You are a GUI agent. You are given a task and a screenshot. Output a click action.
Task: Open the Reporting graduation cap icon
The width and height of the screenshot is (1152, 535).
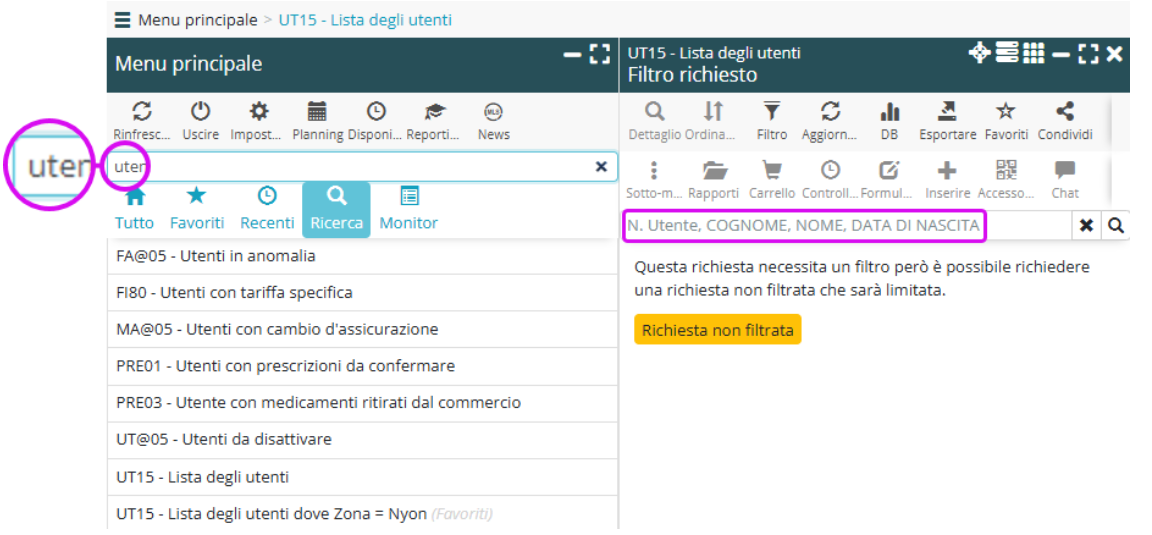434,112
